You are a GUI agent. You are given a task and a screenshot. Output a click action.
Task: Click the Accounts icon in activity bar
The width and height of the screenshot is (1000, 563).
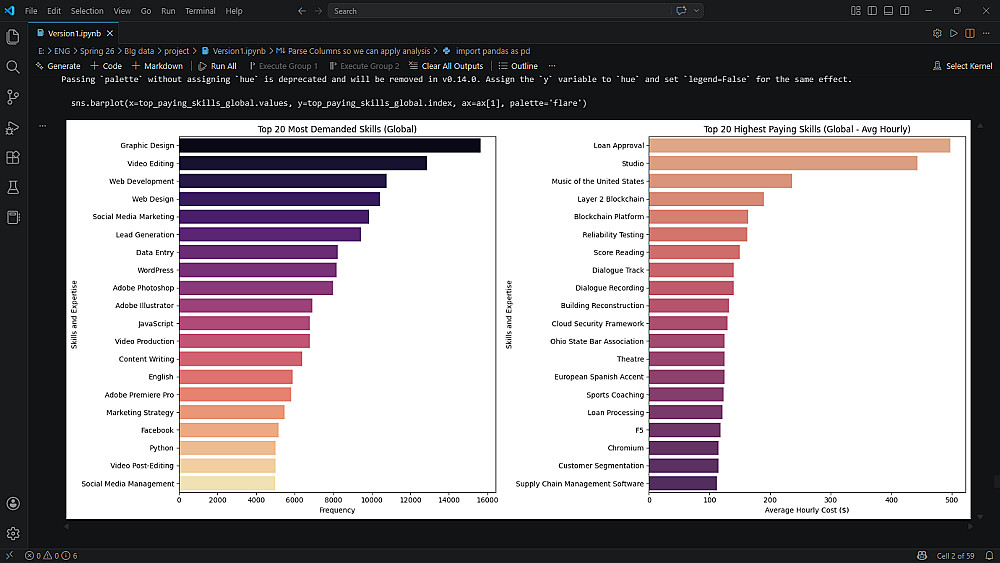click(13, 503)
